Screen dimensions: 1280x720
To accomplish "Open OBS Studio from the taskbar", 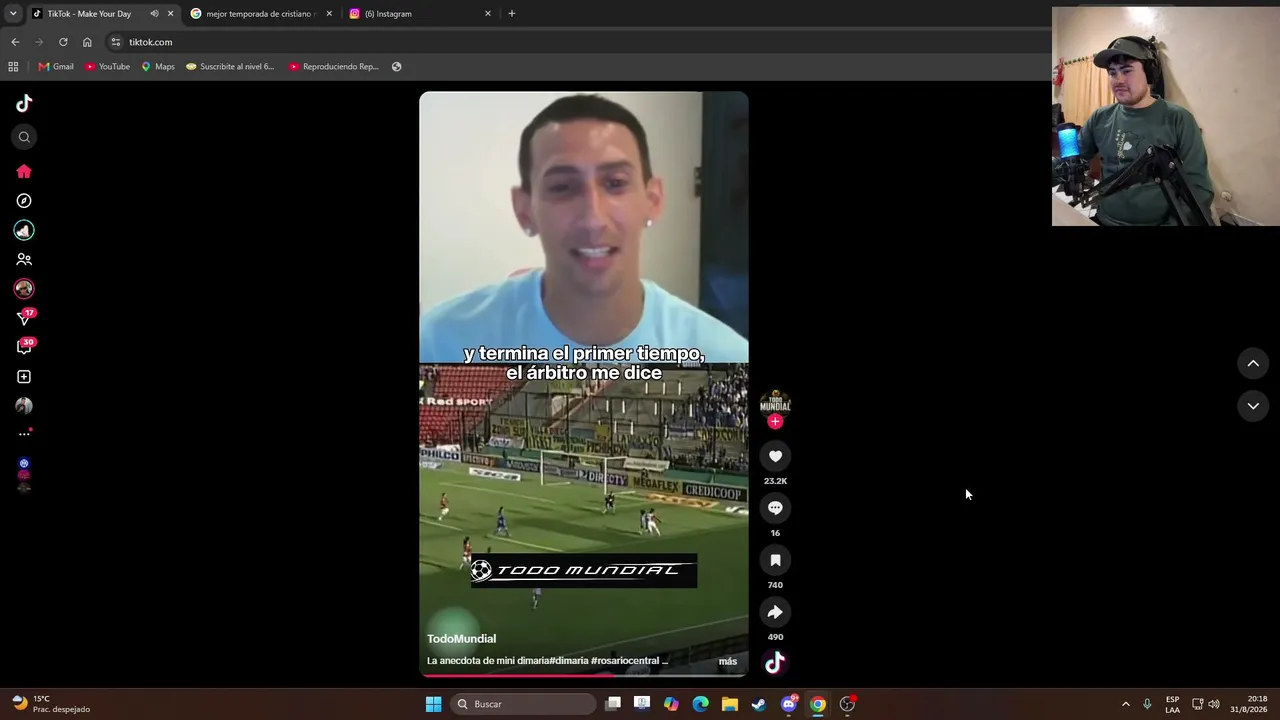I will click(848, 704).
